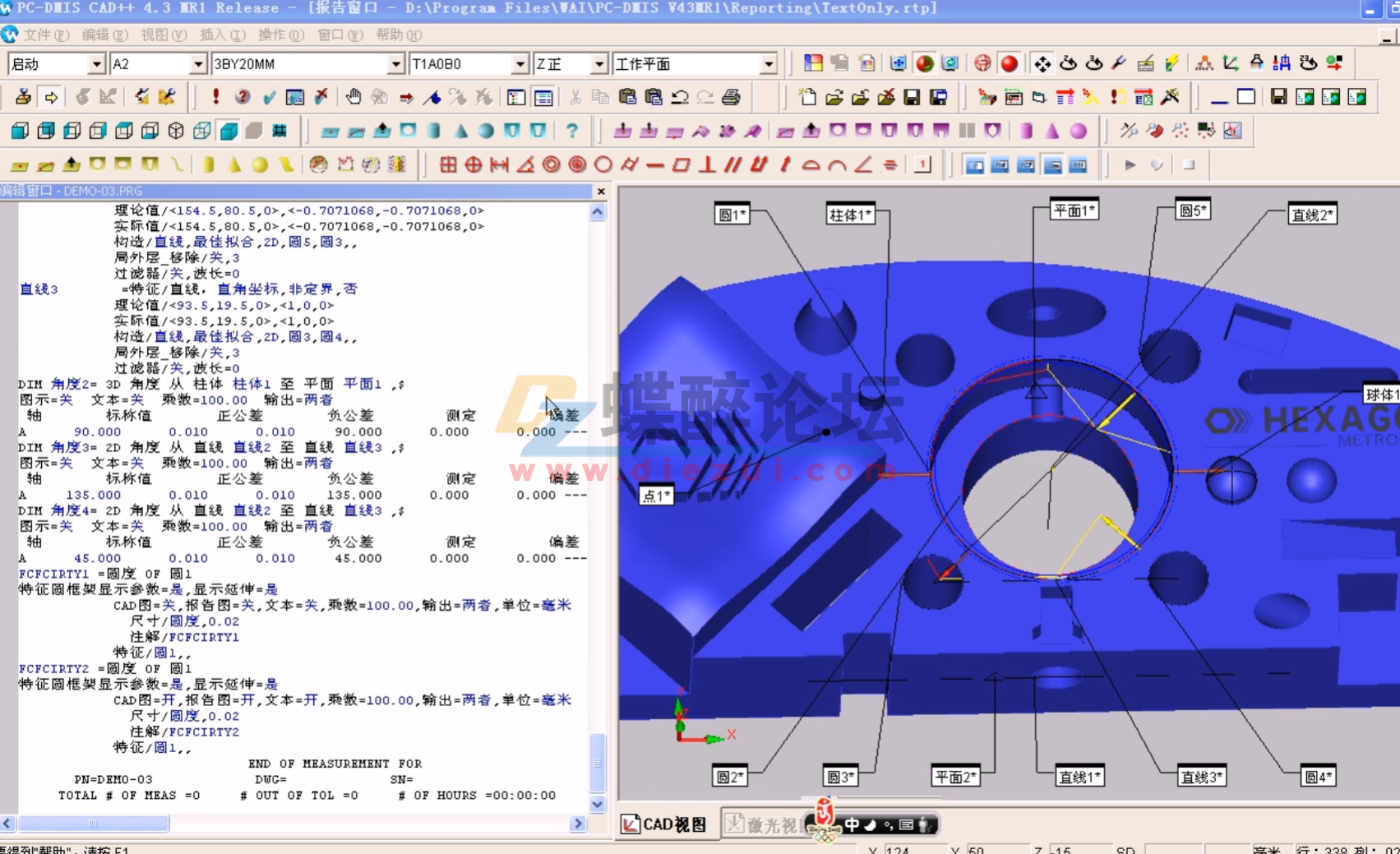Open the 工作平面 work plane dropdown
The image size is (1400, 854).
(765, 63)
